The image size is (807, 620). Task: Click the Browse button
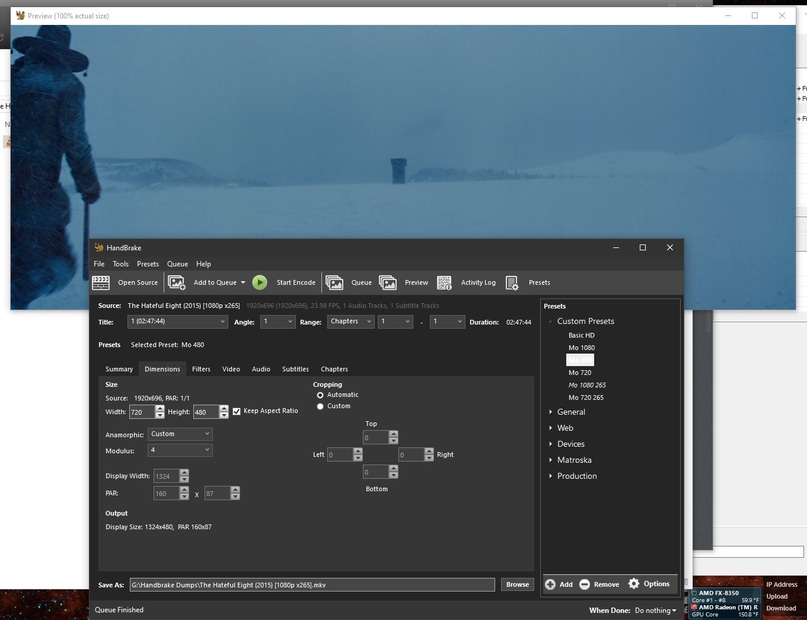(517, 584)
